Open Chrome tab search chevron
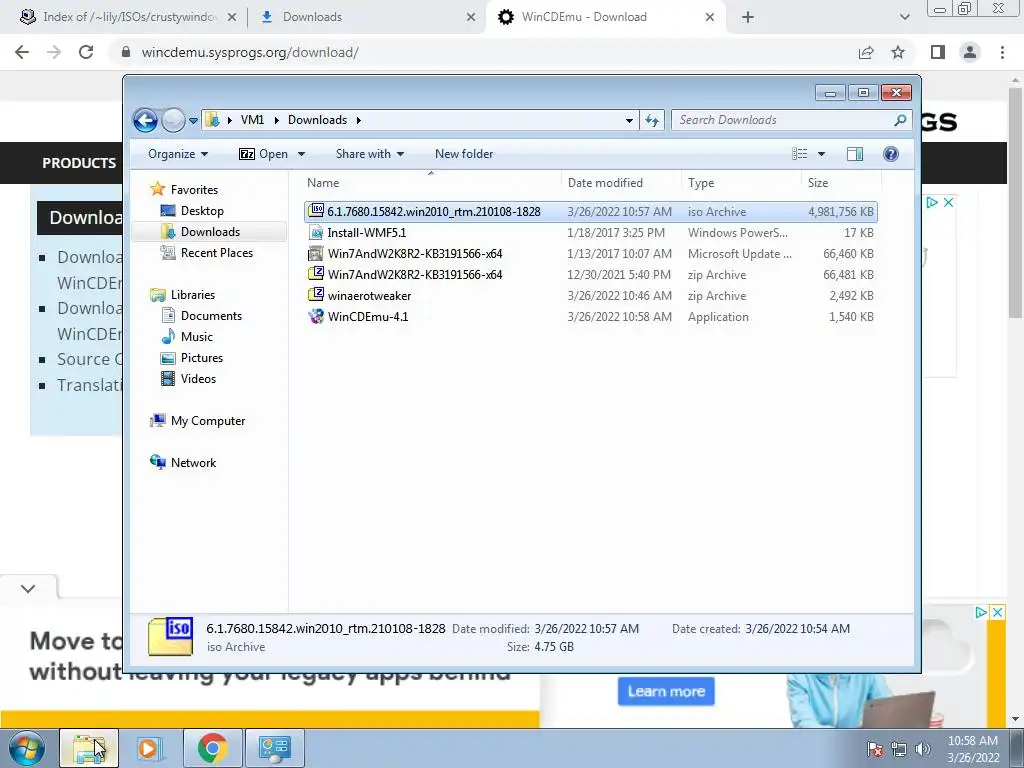Viewport: 1024px width, 768px height. click(x=904, y=17)
